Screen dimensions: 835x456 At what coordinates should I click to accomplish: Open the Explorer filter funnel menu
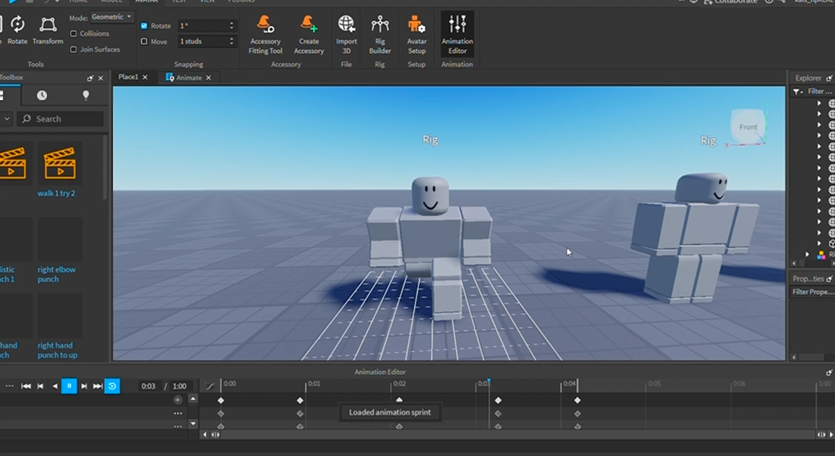tap(797, 92)
